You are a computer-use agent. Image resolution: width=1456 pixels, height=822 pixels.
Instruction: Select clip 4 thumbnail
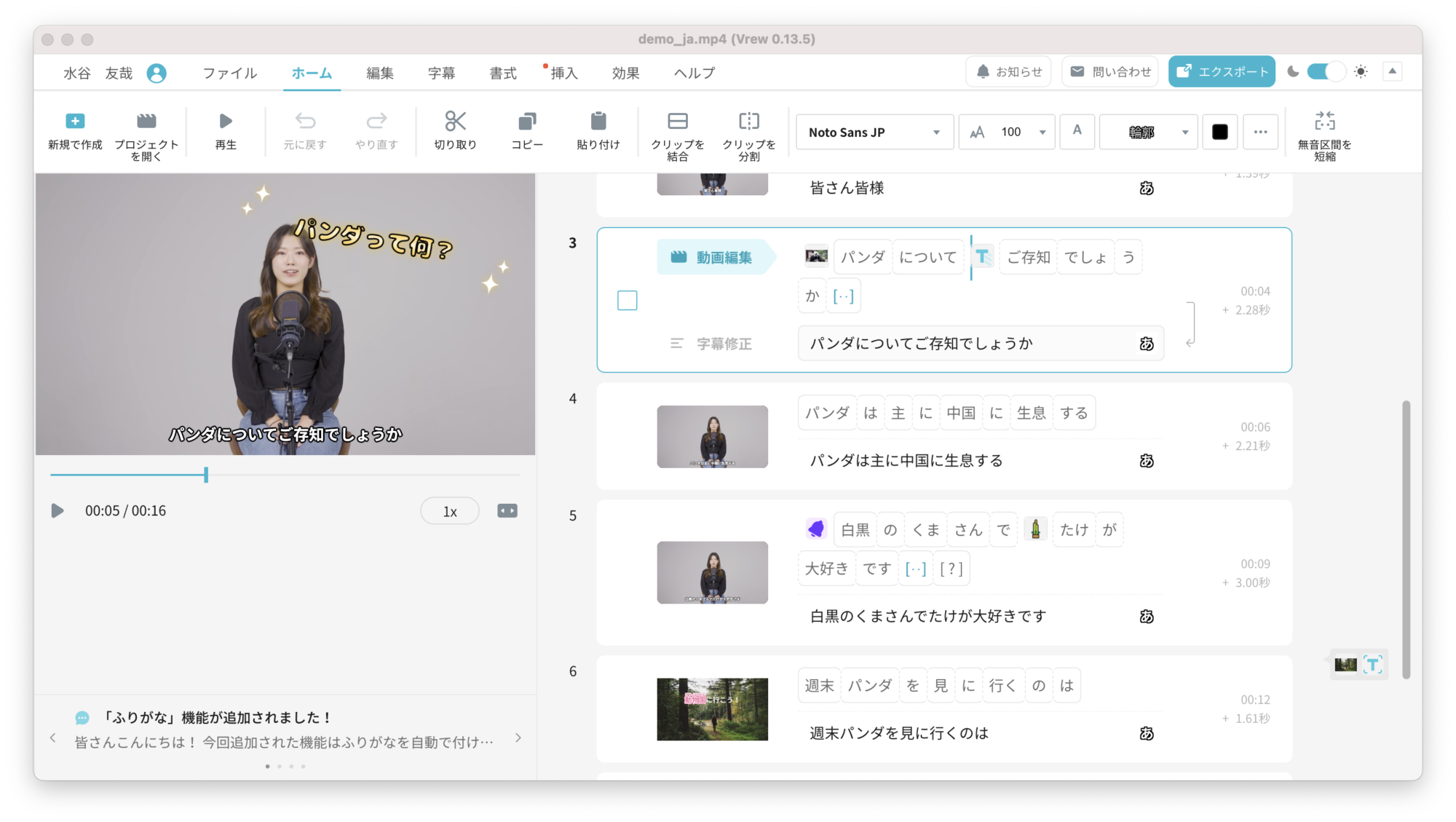pos(712,436)
